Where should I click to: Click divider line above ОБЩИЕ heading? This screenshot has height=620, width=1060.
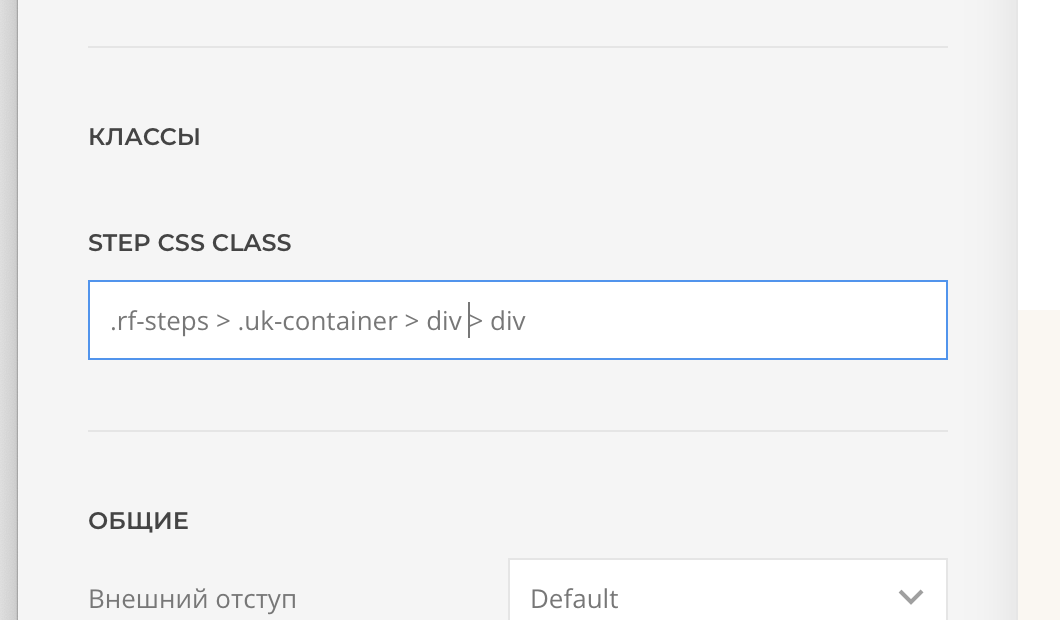pyautogui.click(x=517, y=431)
